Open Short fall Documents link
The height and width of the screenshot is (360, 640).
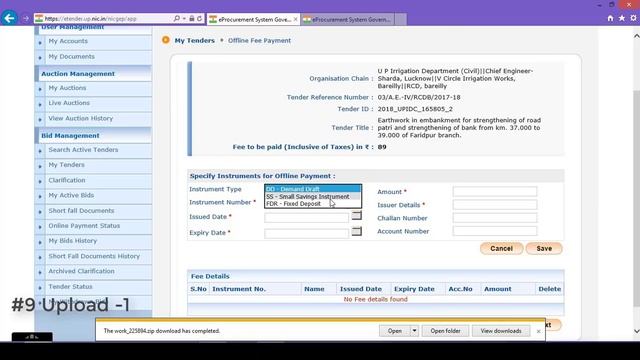pyautogui.click(x=81, y=211)
